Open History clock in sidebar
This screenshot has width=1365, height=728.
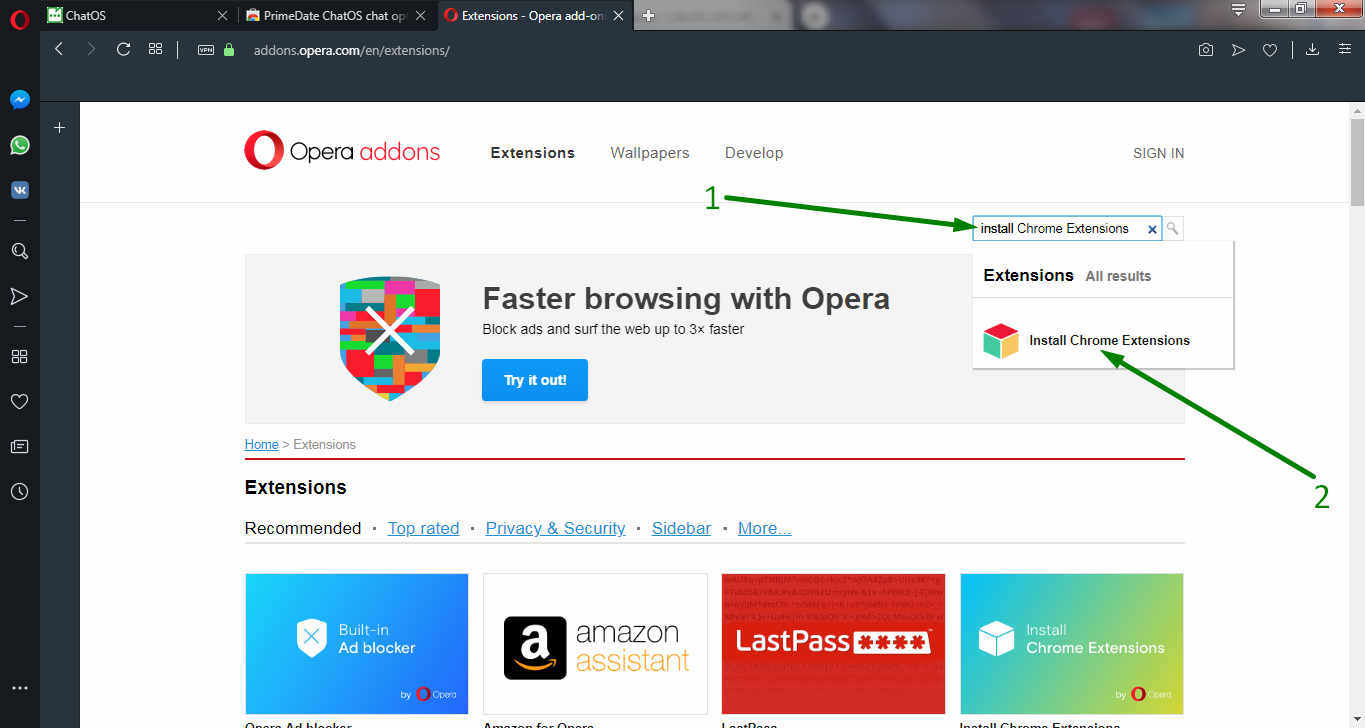click(19, 491)
